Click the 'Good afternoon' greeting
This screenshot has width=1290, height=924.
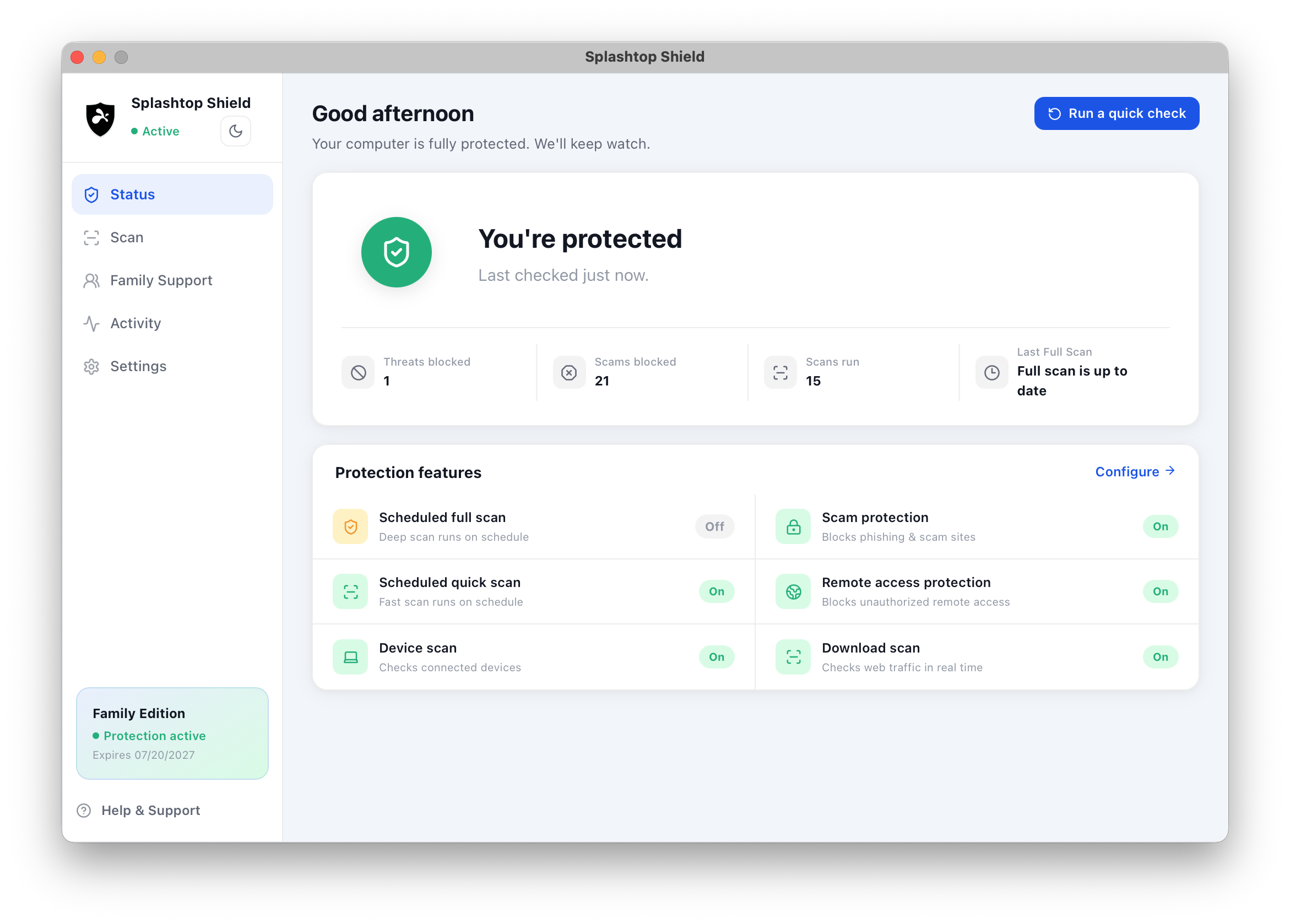(393, 114)
